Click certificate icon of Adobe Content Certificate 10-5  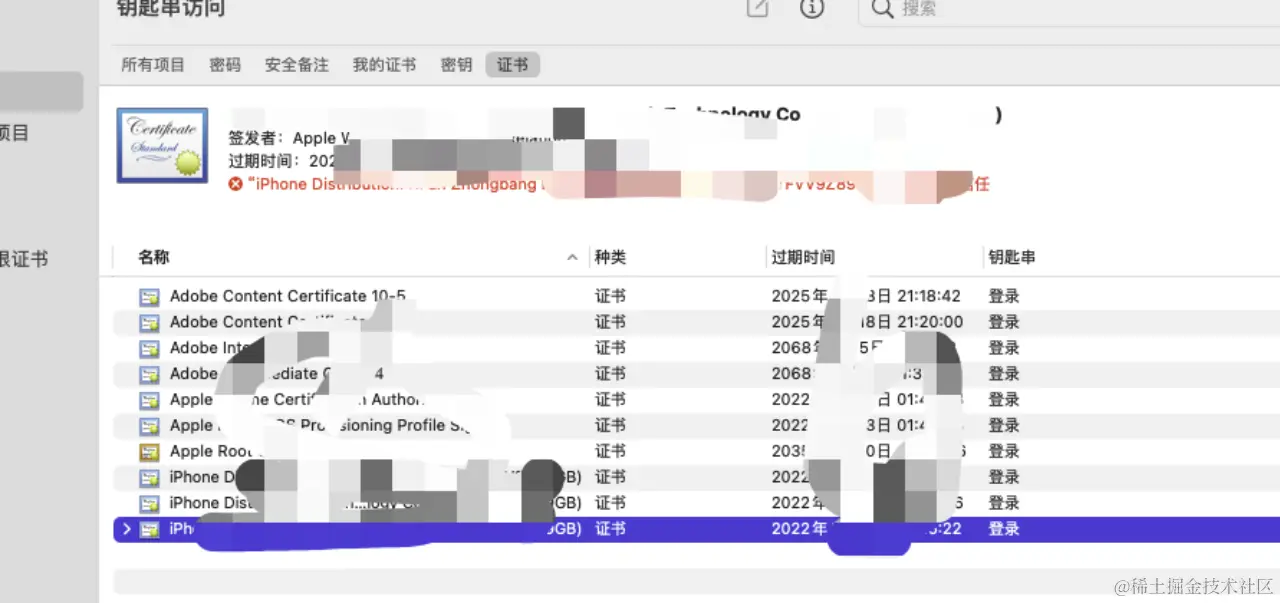tap(149, 297)
